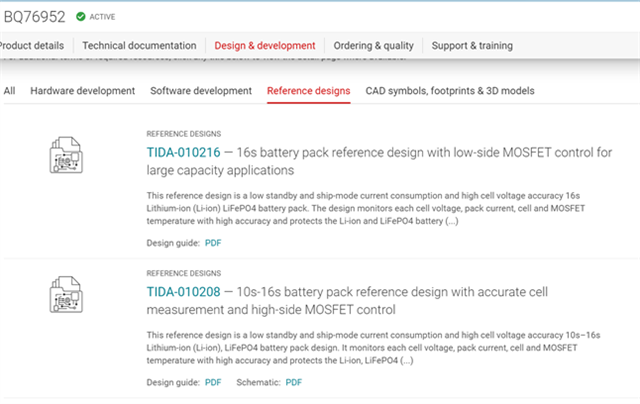Click the 10s-16s battery pack design title
The image size is (640, 404).
(x=347, y=301)
